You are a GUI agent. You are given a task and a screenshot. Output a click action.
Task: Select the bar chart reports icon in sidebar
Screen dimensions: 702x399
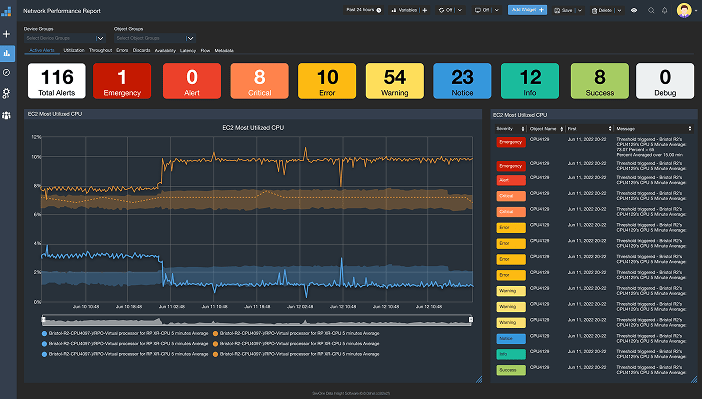click(x=7, y=53)
